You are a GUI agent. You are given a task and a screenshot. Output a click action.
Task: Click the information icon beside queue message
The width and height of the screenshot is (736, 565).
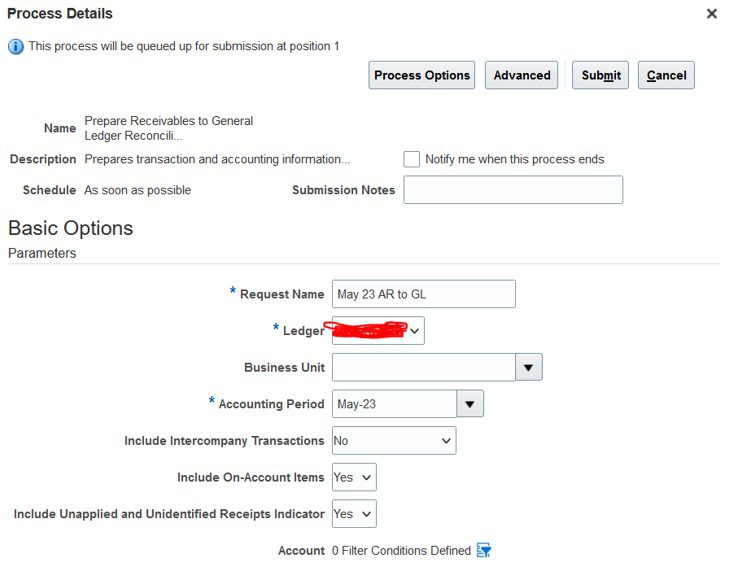click(15, 46)
